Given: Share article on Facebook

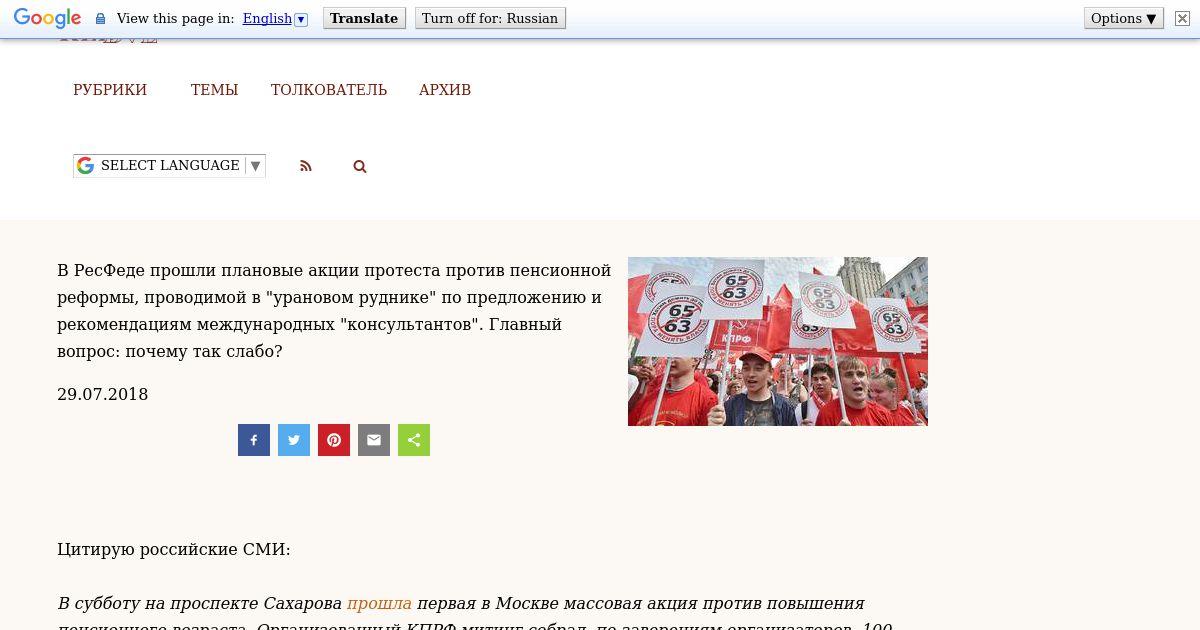Looking at the screenshot, I should pyautogui.click(x=254, y=440).
